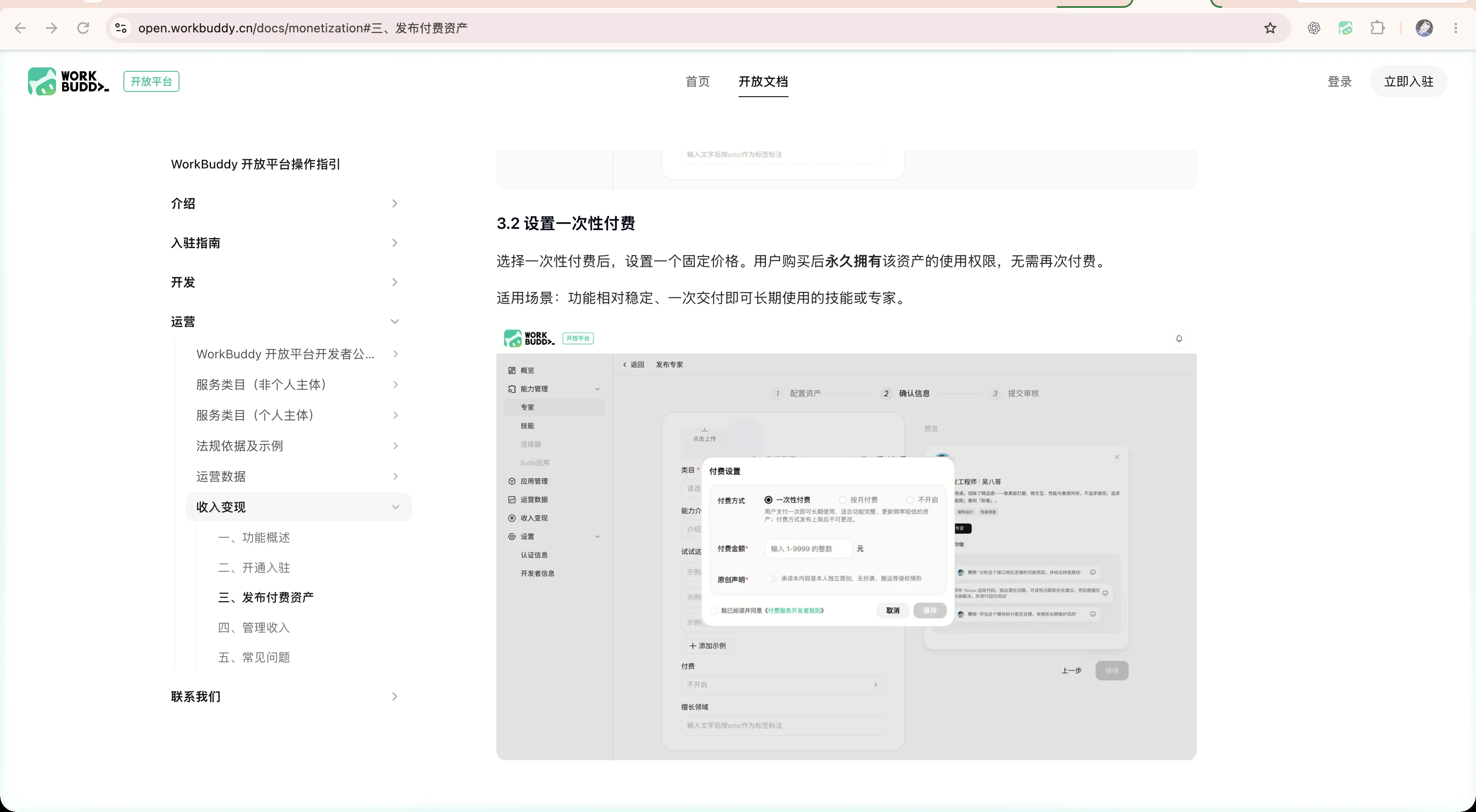Click the WorkBuddy logo in header
Viewport: 1476px width, 812px height.
tap(68, 81)
